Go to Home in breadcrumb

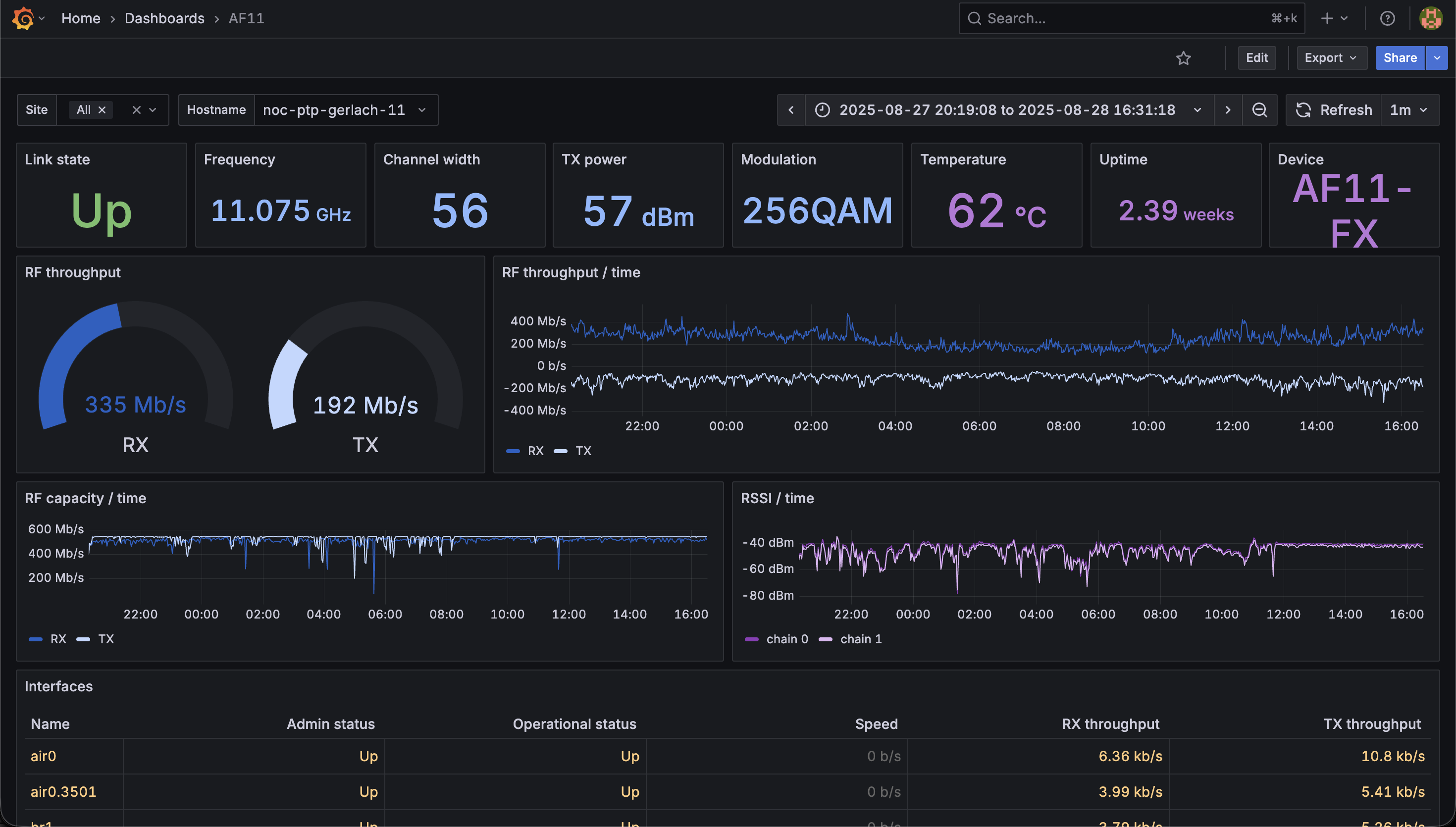click(x=81, y=18)
